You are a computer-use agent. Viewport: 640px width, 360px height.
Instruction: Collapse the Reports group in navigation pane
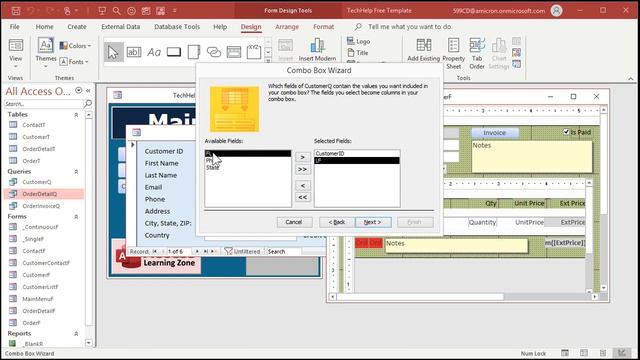coord(76,334)
